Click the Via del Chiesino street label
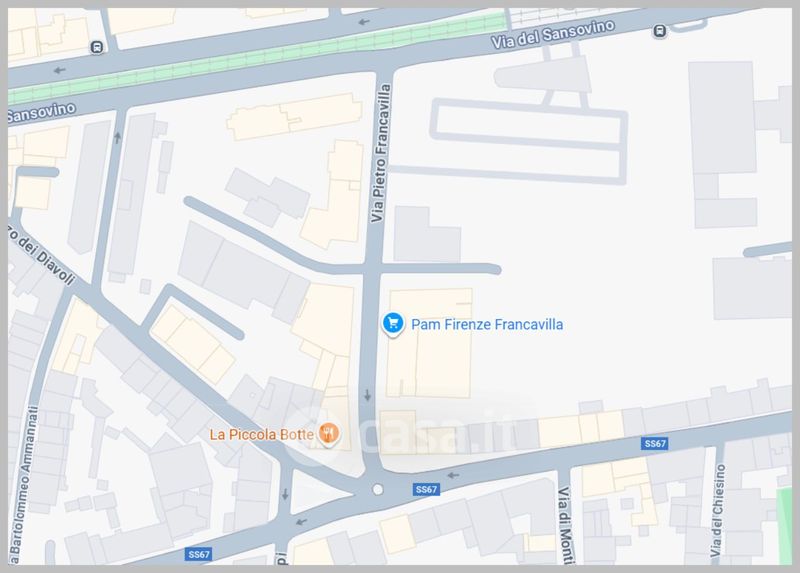Viewport: 800px width, 573px height. (717, 510)
